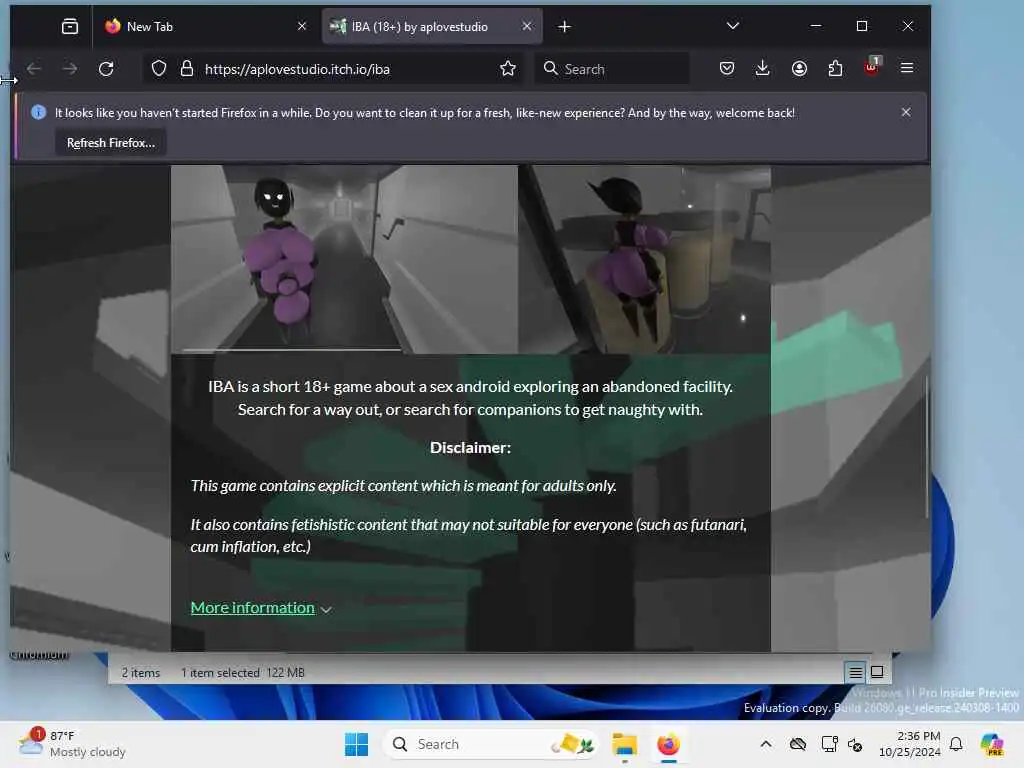1024x768 pixels.
Task: Open the Downloads panel
Action: (x=762, y=69)
